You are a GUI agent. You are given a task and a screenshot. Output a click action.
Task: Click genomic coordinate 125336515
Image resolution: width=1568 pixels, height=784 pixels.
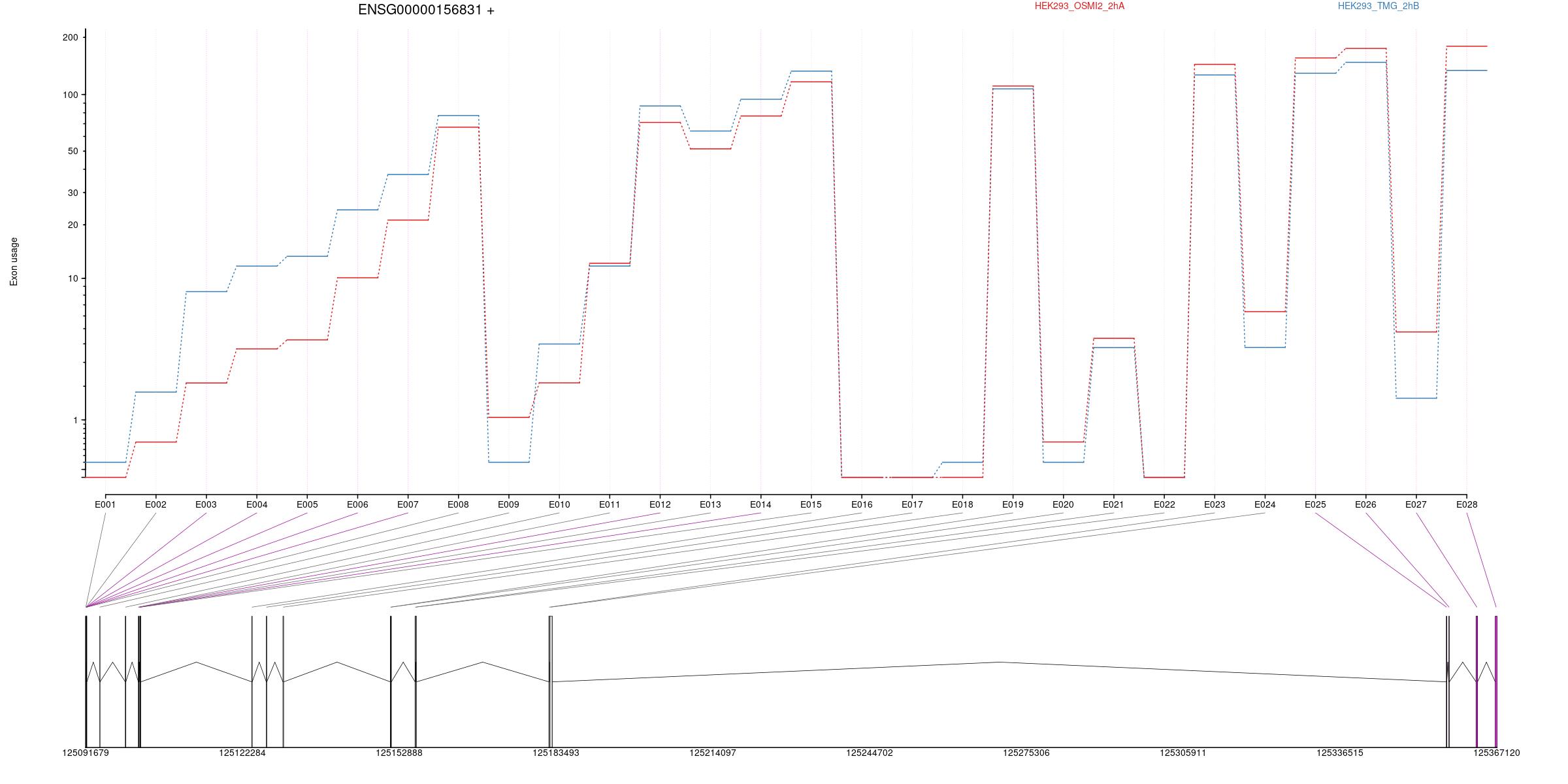click(1340, 753)
